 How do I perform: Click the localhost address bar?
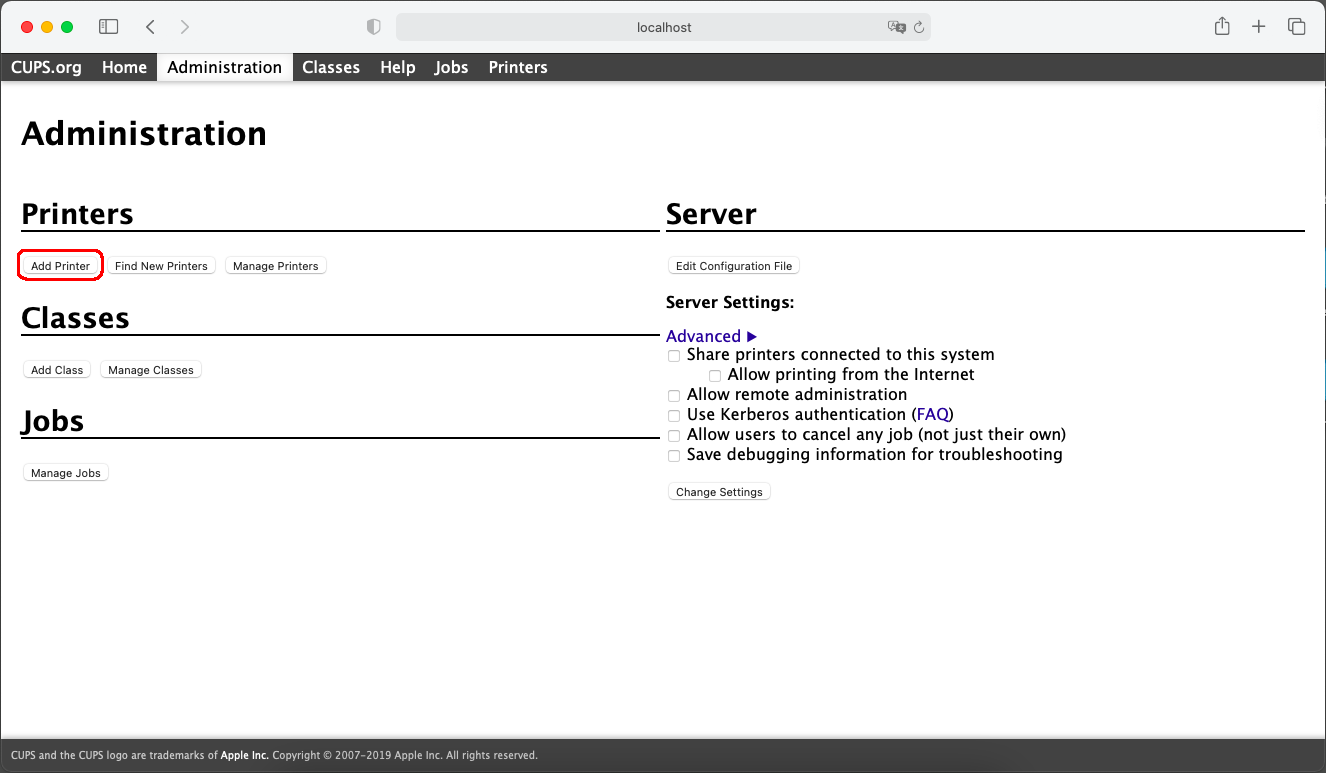pyautogui.click(x=663, y=27)
